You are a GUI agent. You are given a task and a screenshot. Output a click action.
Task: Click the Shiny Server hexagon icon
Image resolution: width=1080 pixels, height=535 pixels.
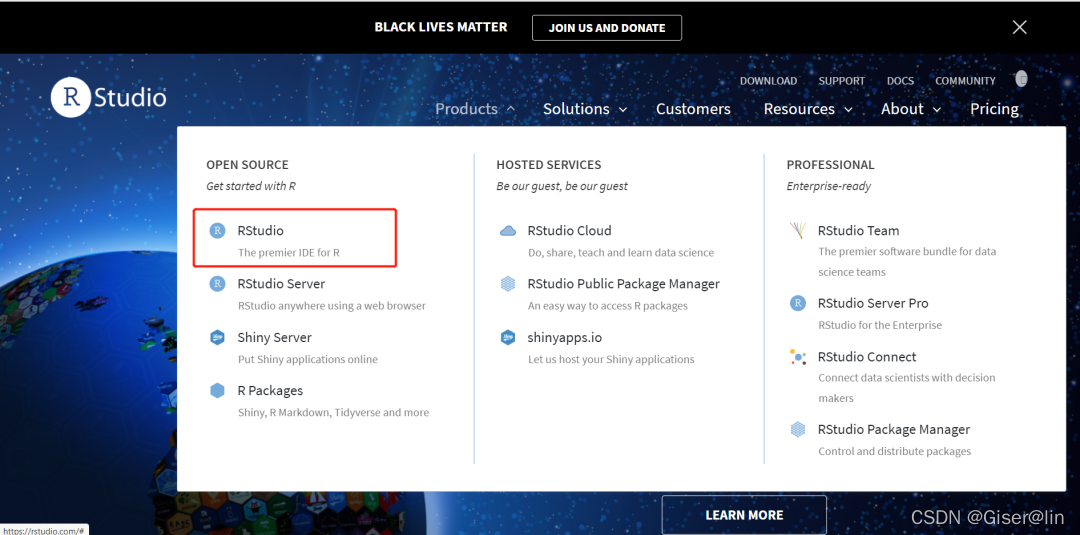(218, 337)
